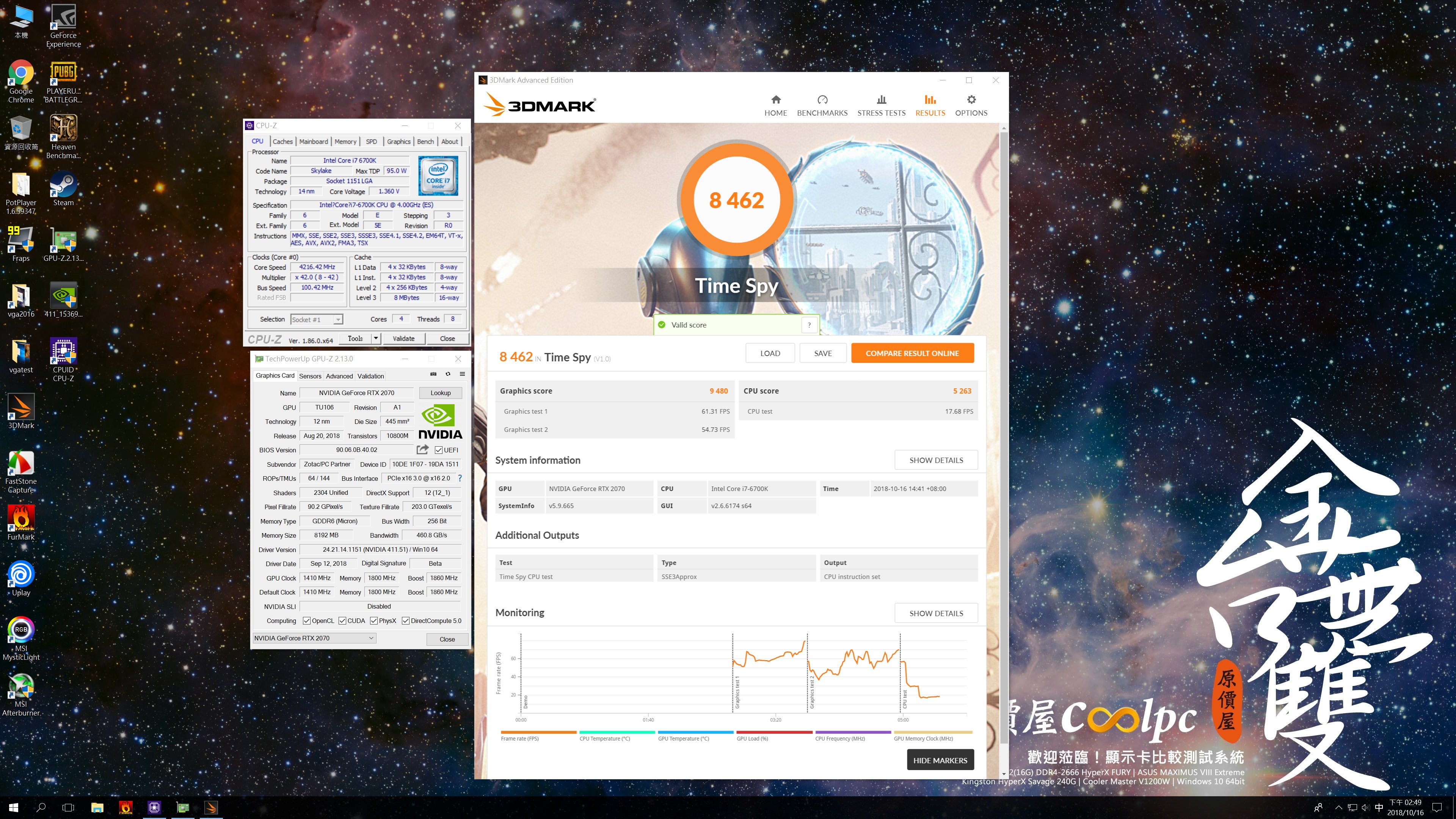Click Compare Result Online button
Image resolution: width=1456 pixels, height=819 pixels.
click(x=912, y=353)
